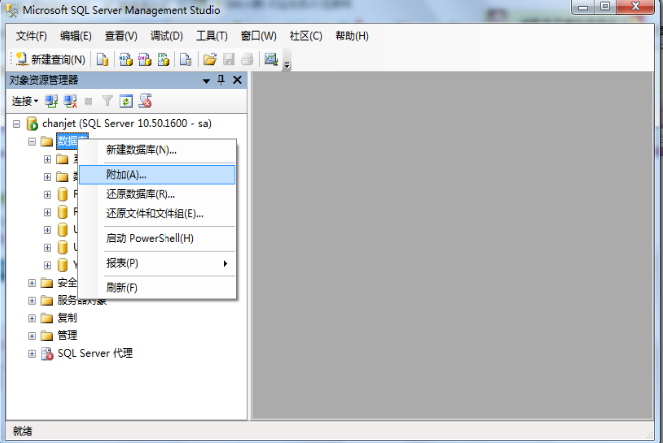Image resolution: width=663 pixels, height=443 pixels.
Task: Choose 还原数据库(R)... from context menu
Action: click(157, 194)
